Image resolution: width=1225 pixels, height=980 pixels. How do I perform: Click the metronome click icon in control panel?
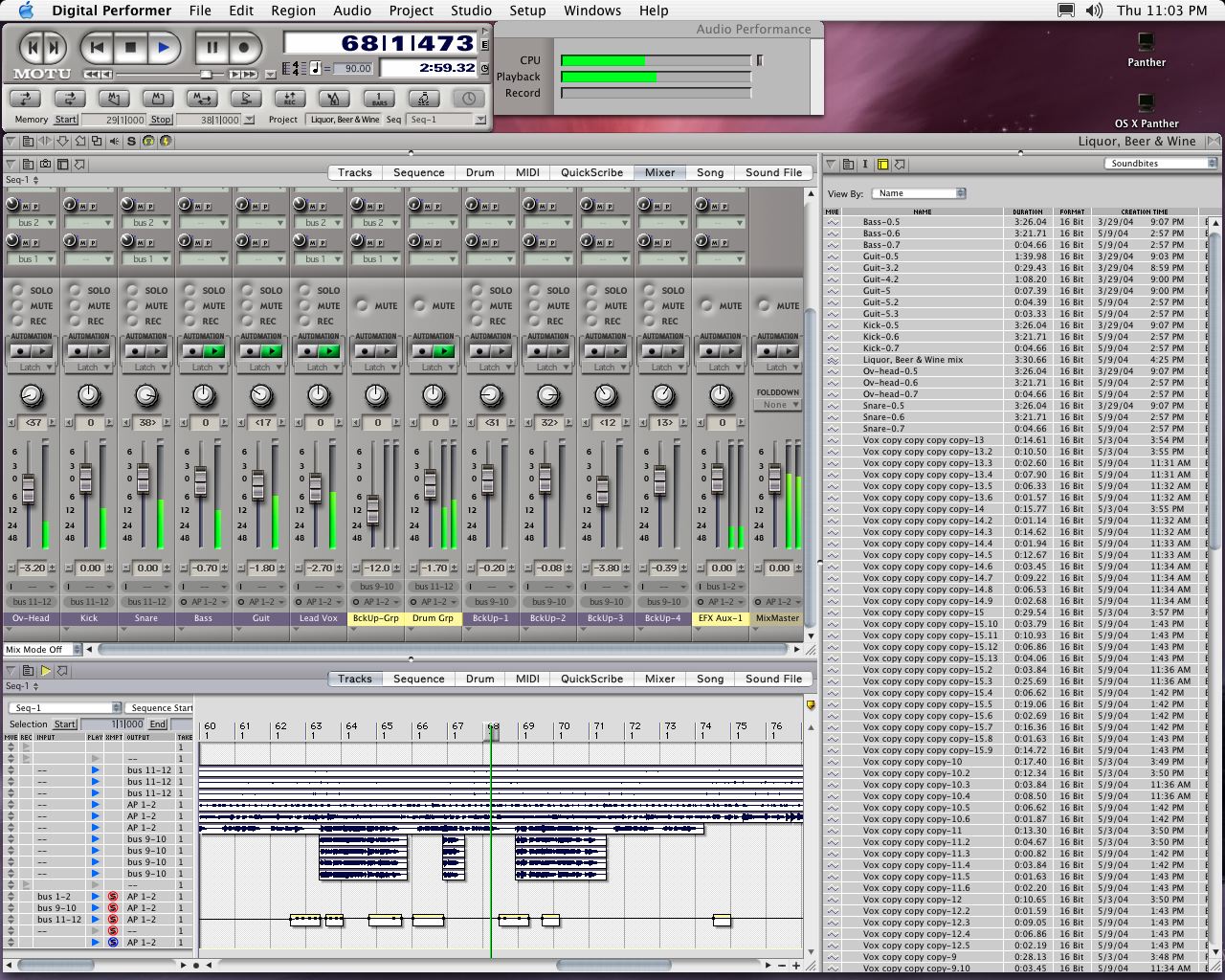334,99
